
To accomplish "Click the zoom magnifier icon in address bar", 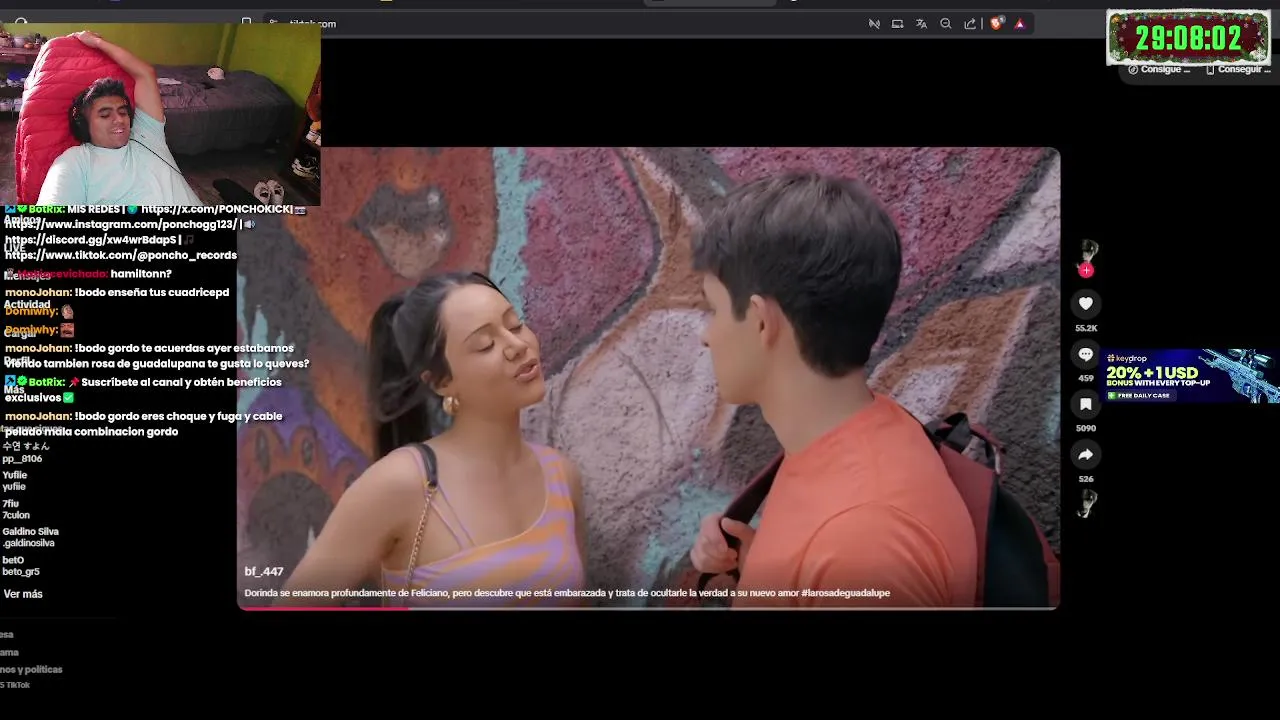I will click(x=946, y=23).
